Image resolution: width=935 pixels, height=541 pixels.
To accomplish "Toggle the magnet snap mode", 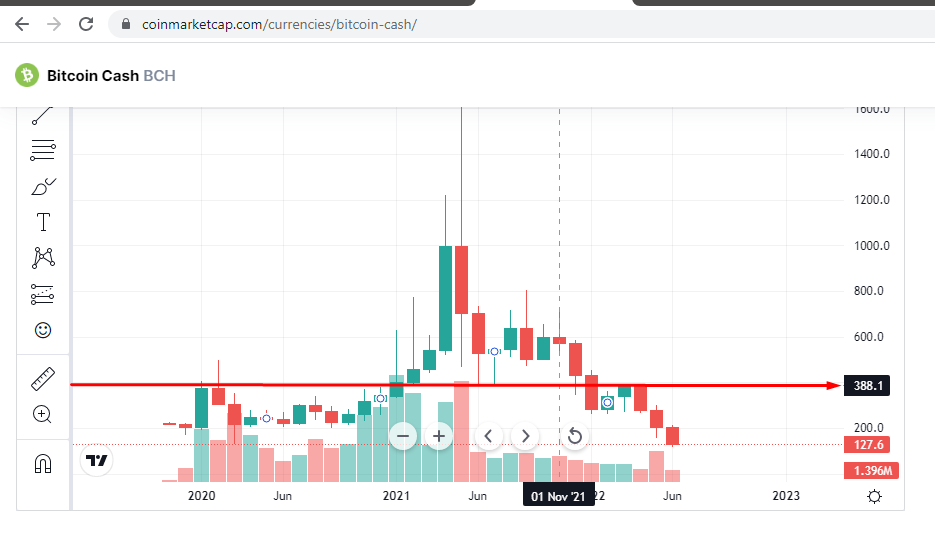I will tap(43, 463).
